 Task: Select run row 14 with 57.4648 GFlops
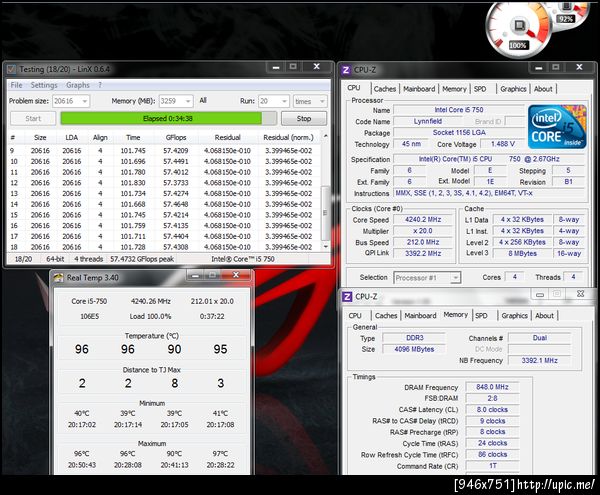[164, 204]
